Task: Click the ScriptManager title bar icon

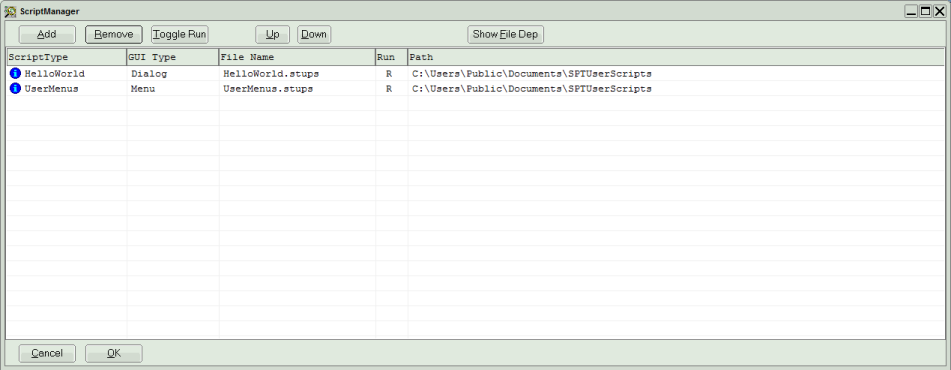Action: tap(10, 11)
